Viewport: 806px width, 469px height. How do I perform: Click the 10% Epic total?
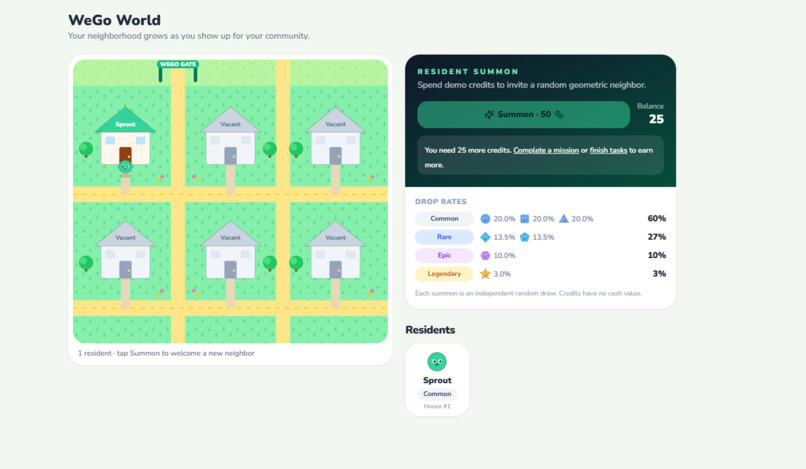coord(656,256)
